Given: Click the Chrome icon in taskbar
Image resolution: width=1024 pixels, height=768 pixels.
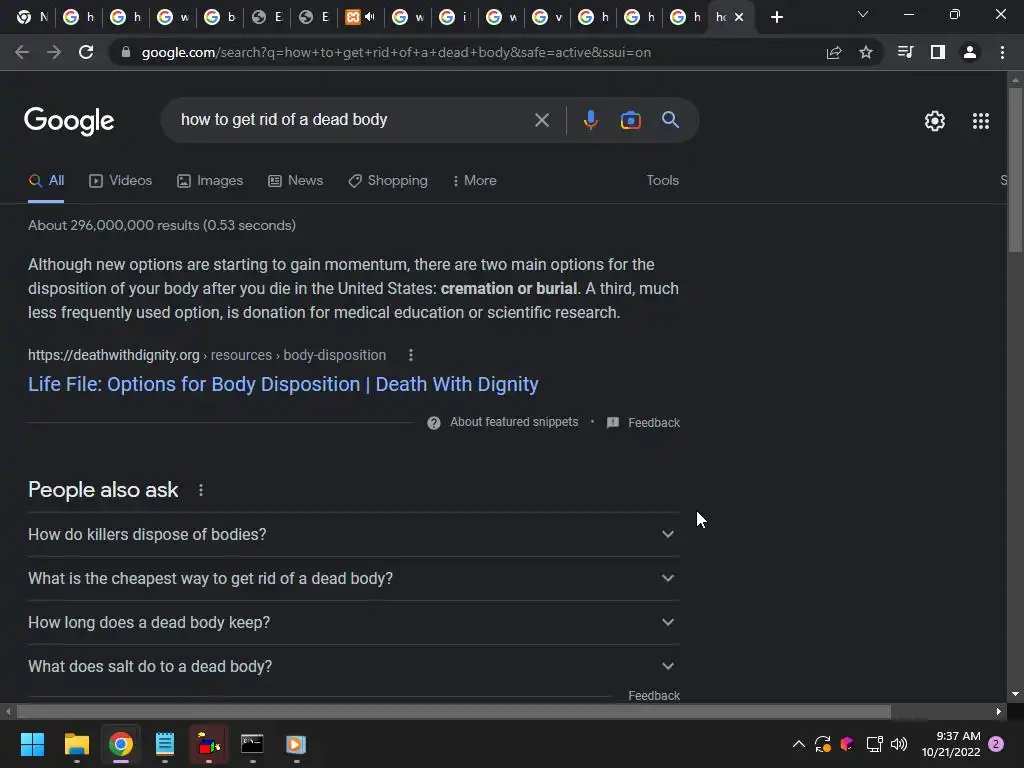Looking at the screenshot, I should 121,744.
